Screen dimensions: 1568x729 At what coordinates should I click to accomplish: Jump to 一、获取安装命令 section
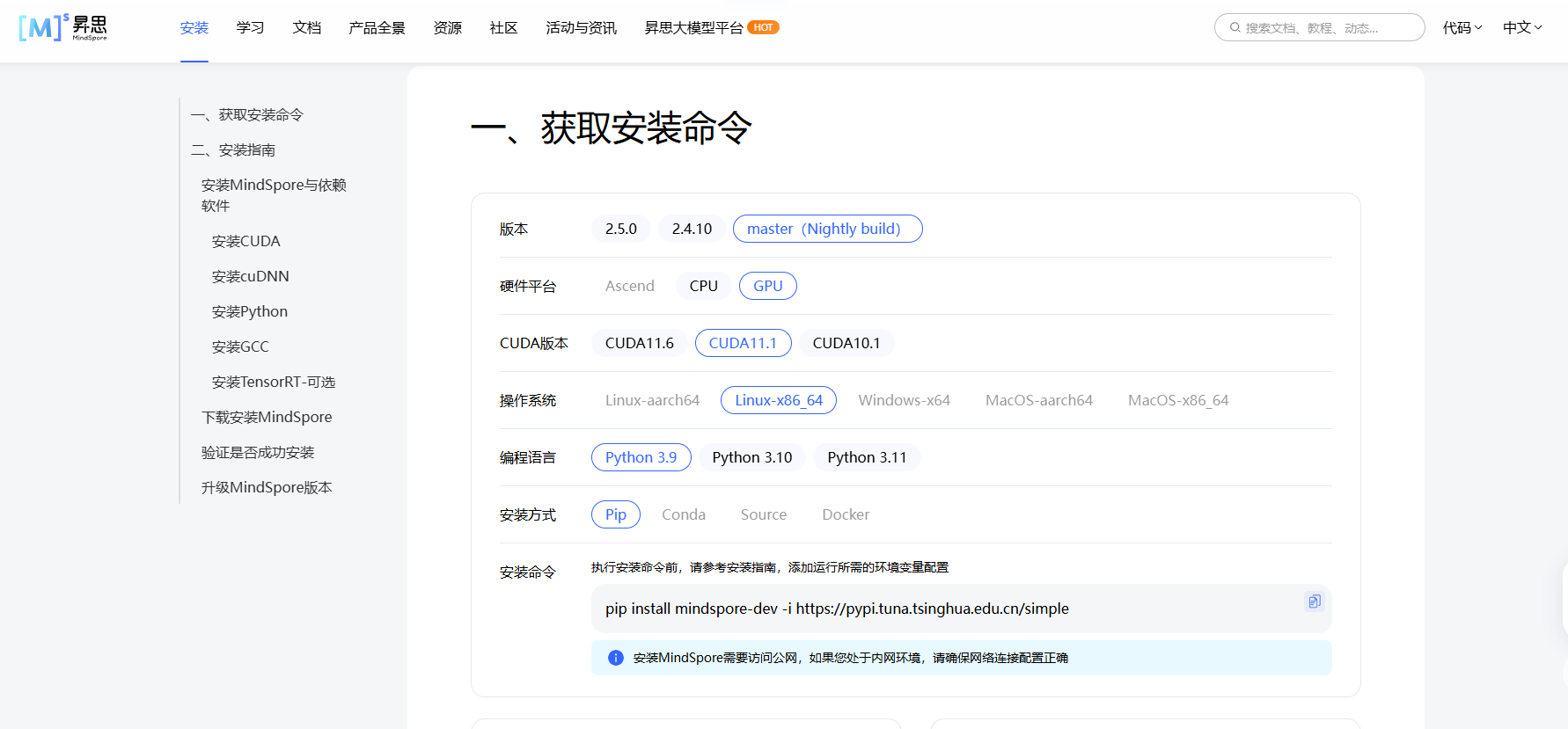(247, 115)
